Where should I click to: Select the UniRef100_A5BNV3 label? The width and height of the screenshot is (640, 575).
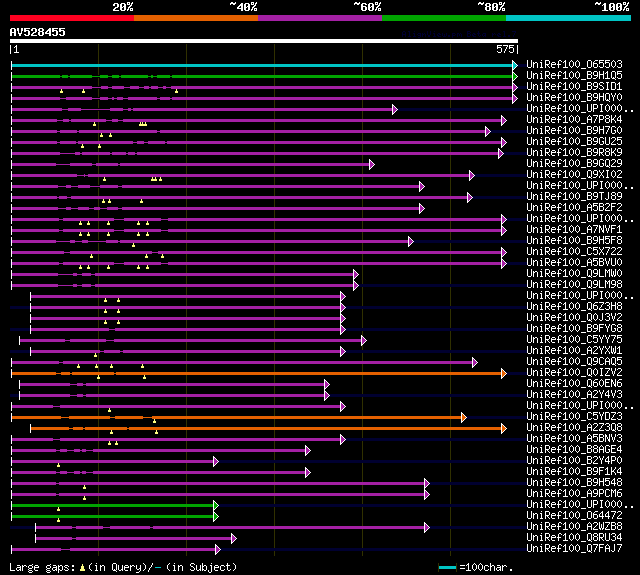tap(574, 439)
